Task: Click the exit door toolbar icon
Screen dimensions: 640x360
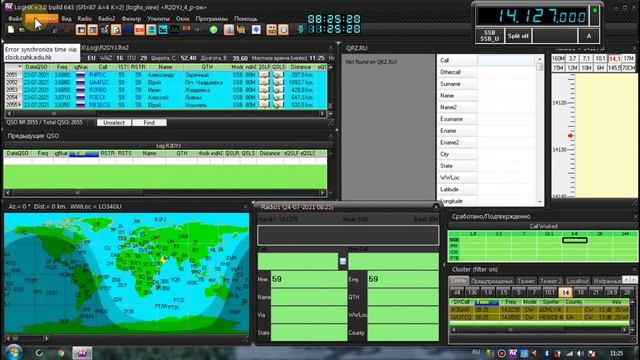Action: coord(300,30)
